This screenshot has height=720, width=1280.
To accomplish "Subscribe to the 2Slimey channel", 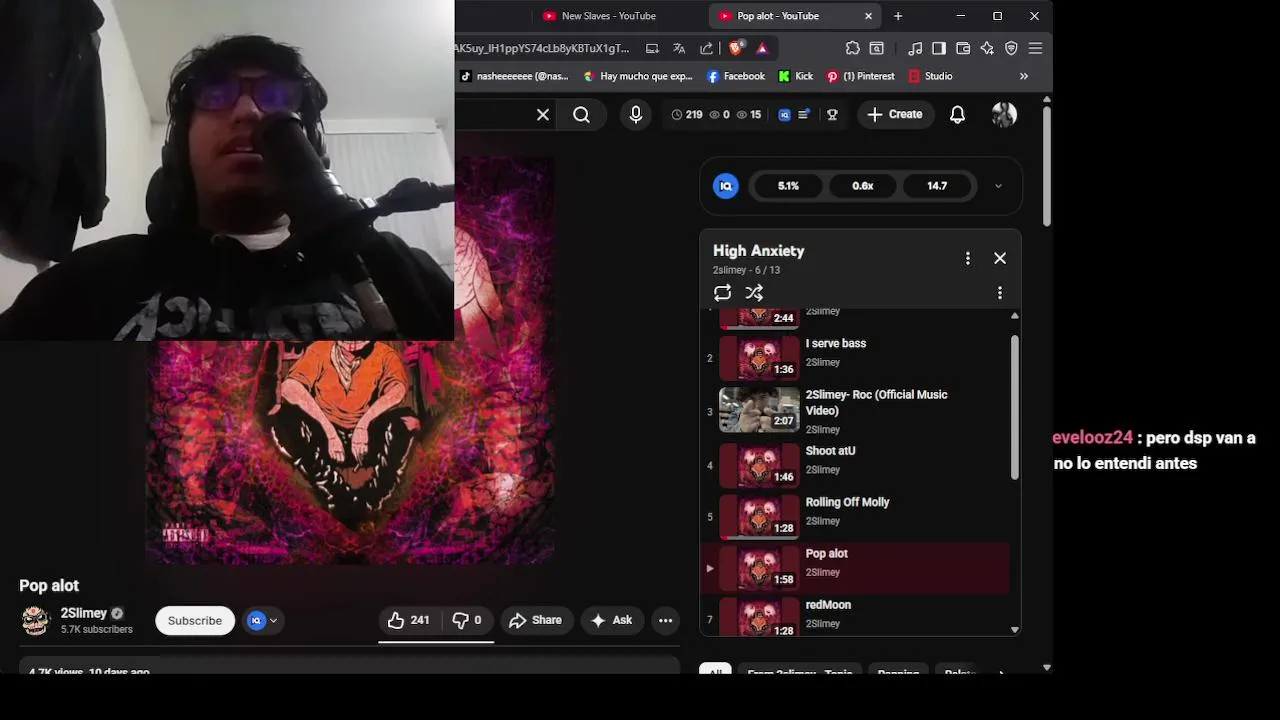I will (x=195, y=620).
